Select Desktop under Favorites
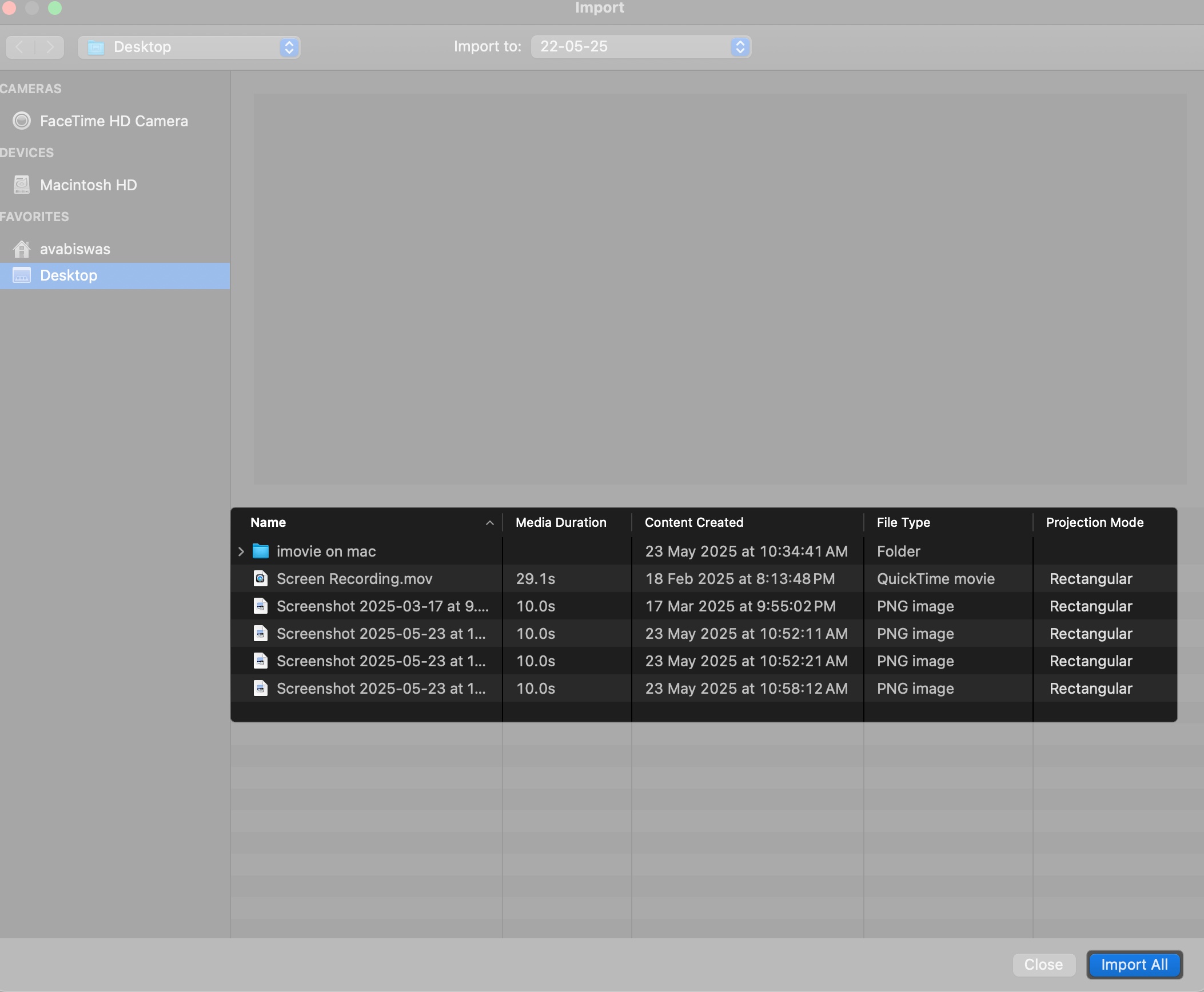 [69, 275]
